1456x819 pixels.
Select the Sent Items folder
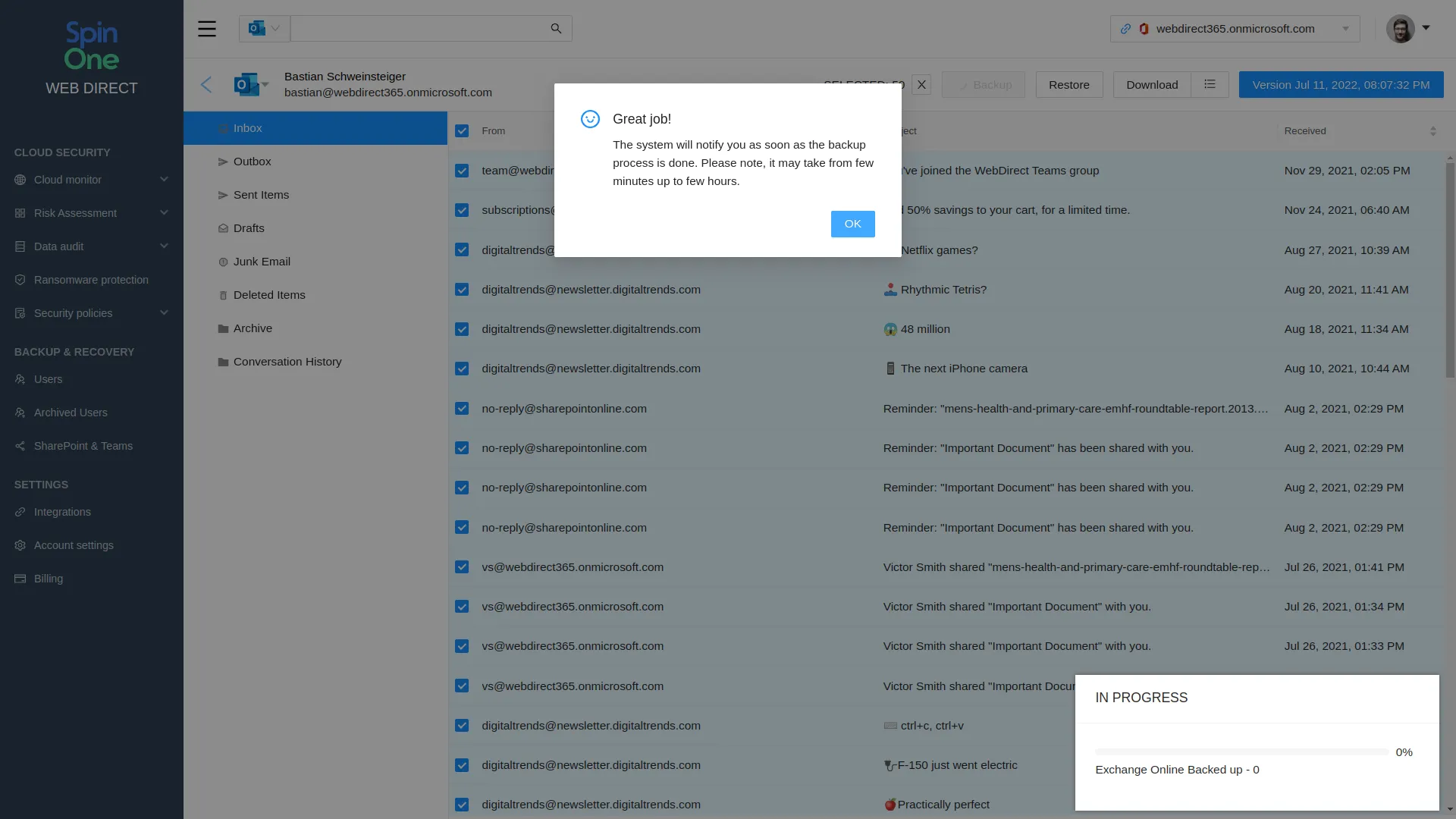pyautogui.click(x=261, y=195)
